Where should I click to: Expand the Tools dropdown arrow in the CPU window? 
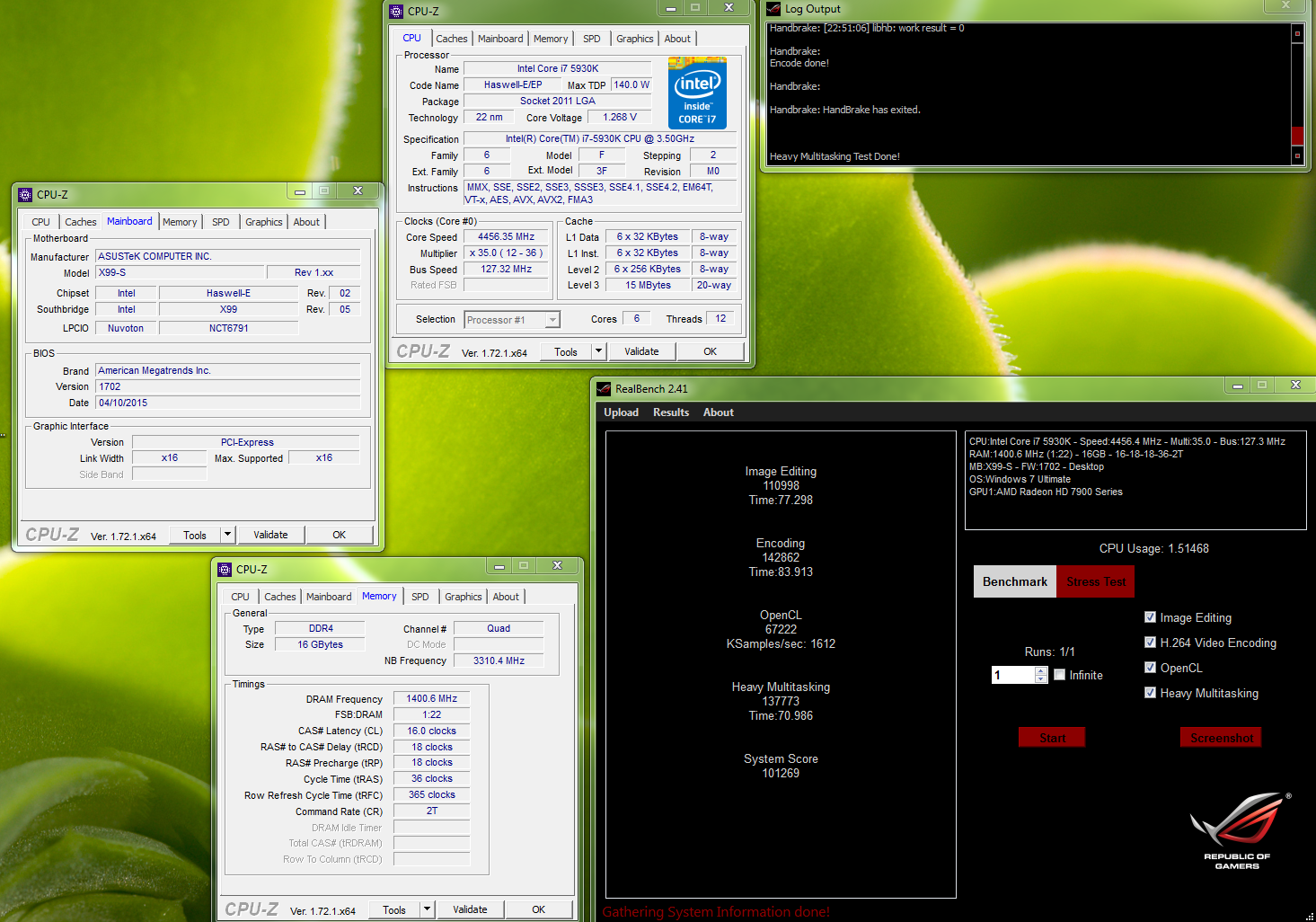599,351
